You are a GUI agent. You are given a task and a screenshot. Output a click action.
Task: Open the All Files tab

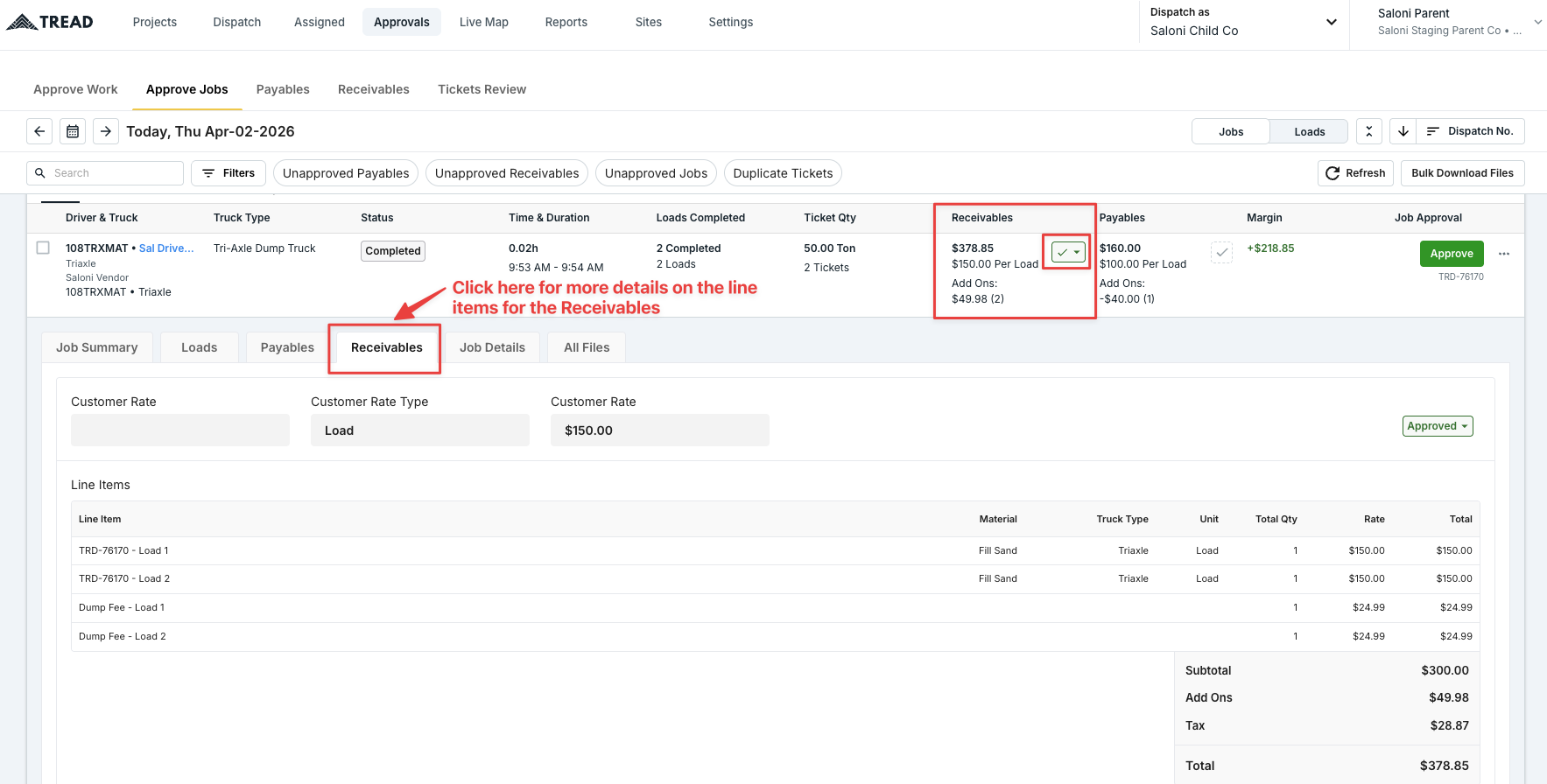[x=587, y=347]
